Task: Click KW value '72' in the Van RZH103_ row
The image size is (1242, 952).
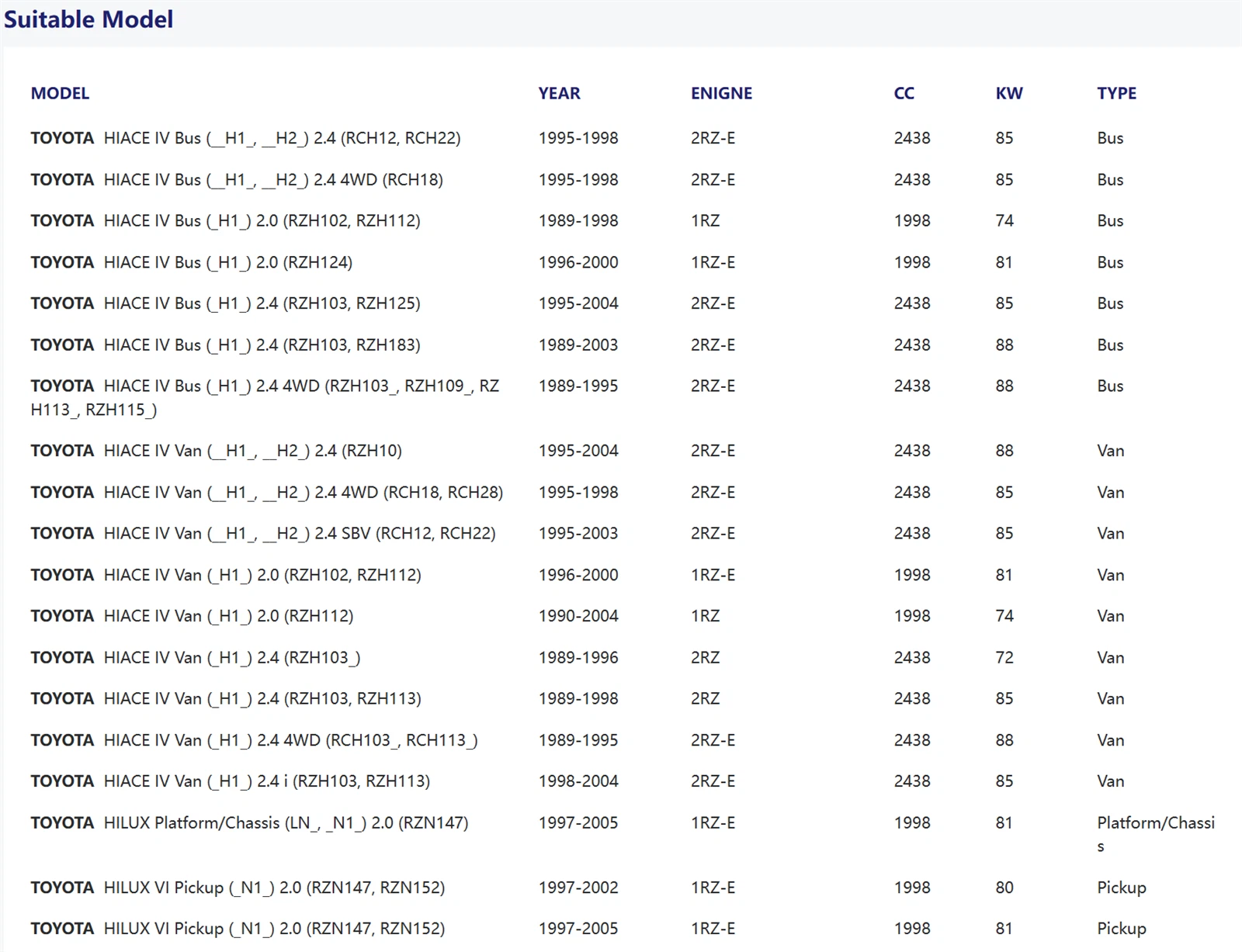Action: click(1004, 658)
